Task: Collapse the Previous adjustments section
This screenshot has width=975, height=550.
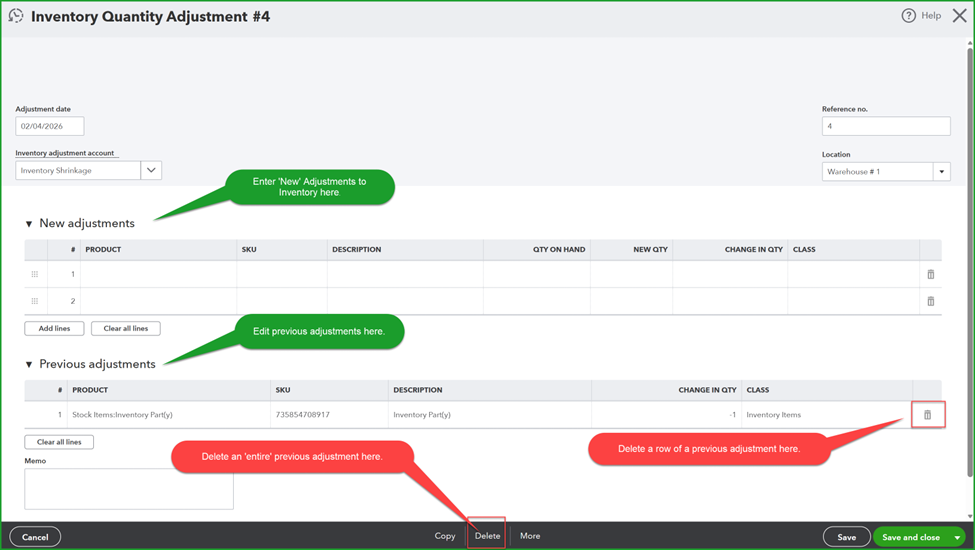Action: 29,364
